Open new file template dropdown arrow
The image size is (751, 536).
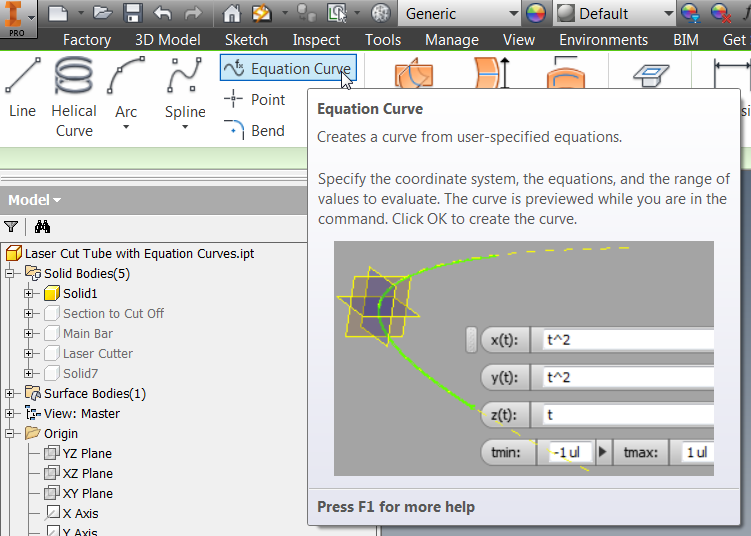pyautogui.click(x=81, y=13)
